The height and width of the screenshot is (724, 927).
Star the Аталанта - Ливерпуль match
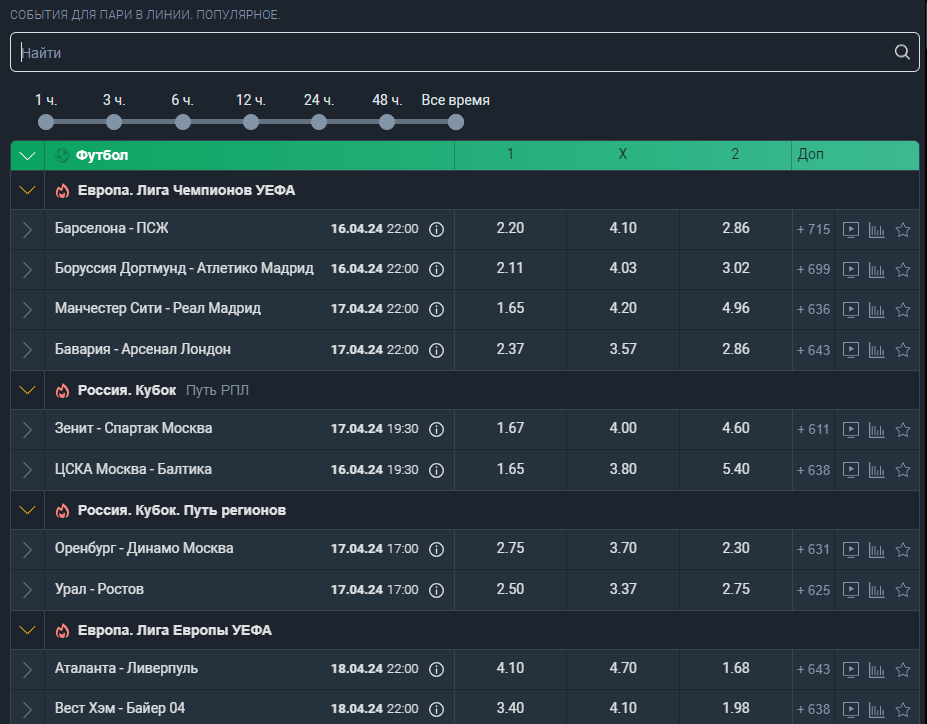903,669
